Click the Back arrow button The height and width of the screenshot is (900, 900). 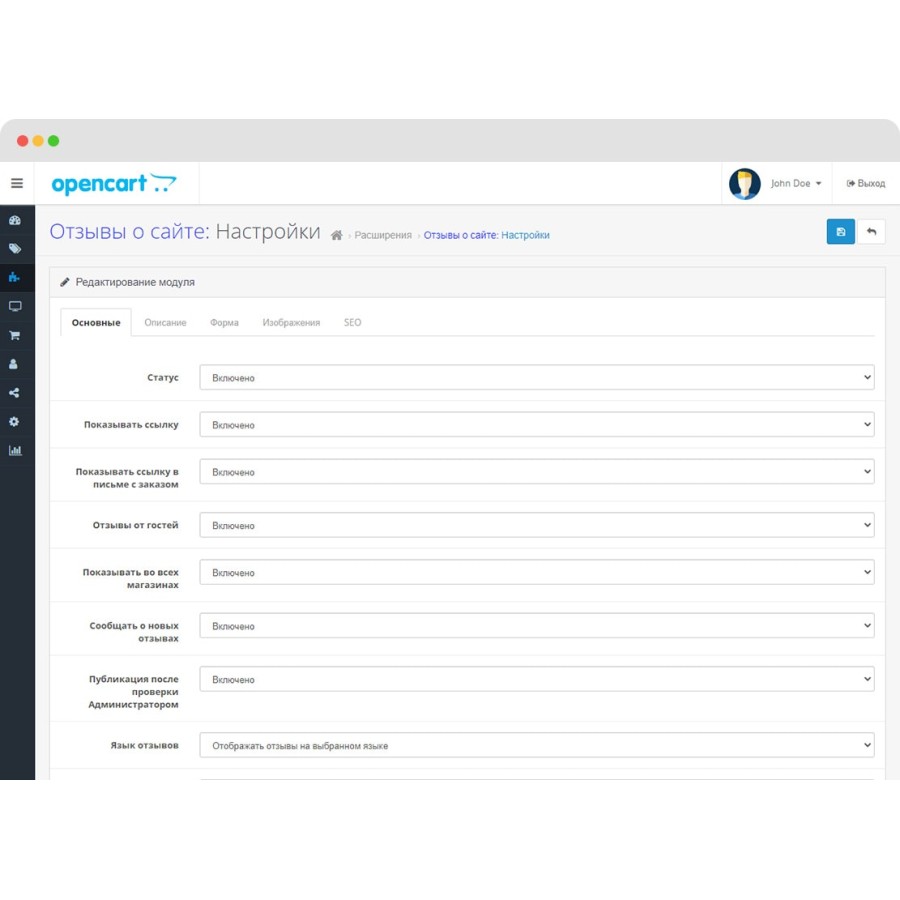tap(871, 231)
